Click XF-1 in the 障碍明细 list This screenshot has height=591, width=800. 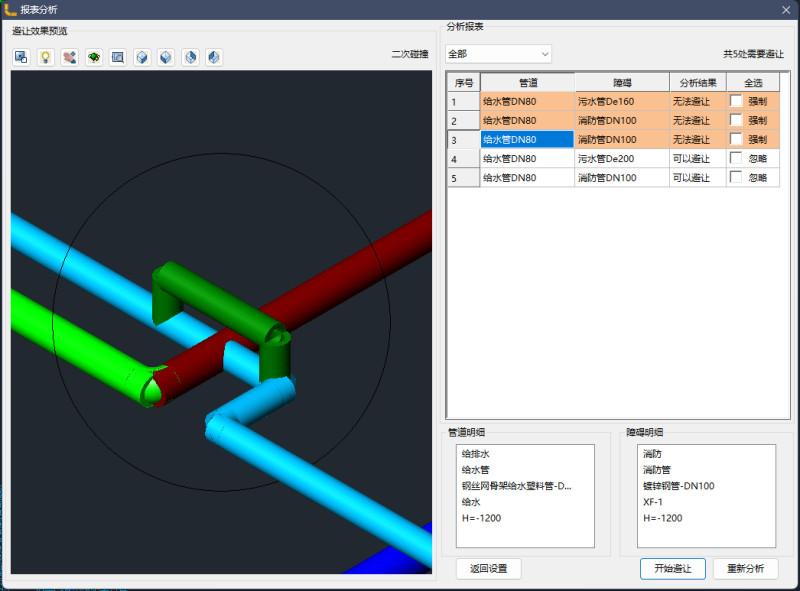[x=653, y=502]
